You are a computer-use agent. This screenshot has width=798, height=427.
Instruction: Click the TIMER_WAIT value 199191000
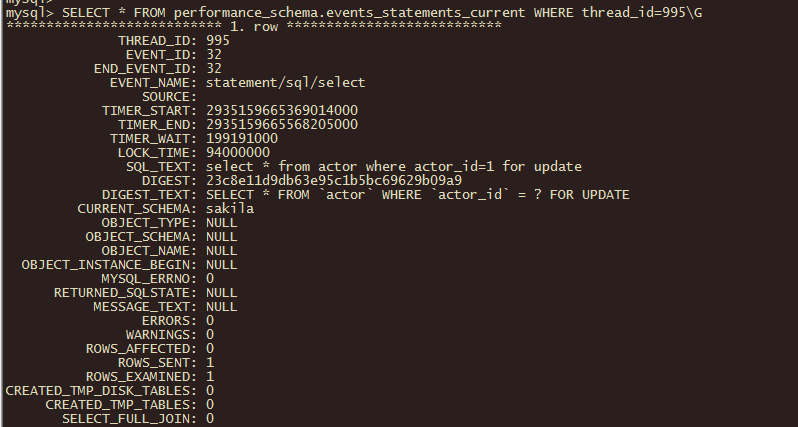(242, 138)
